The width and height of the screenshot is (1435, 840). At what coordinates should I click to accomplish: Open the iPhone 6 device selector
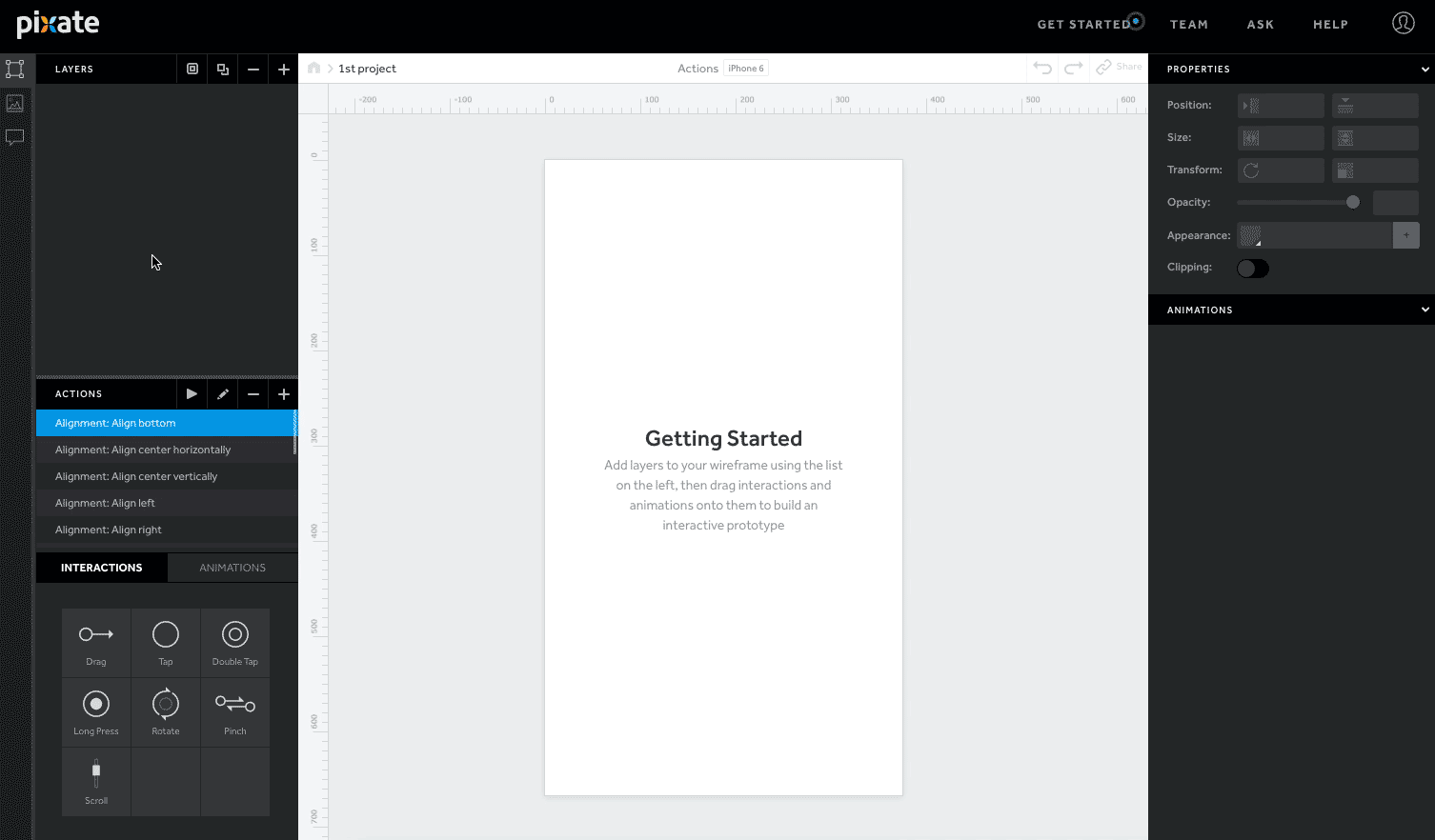pos(745,69)
